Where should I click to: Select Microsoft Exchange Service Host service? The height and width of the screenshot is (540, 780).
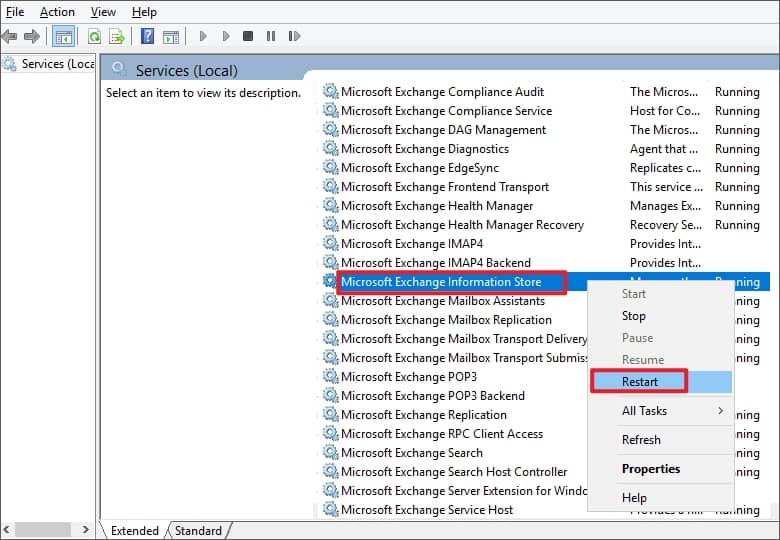tap(427, 510)
